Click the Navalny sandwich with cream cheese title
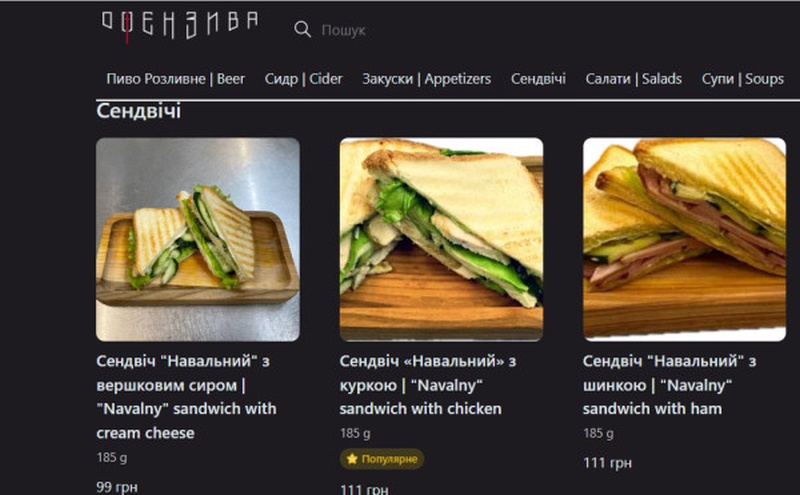 coord(187,397)
